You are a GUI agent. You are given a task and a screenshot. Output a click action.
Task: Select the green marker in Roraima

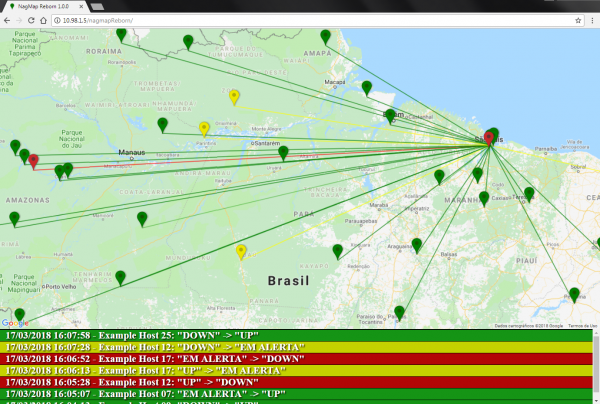pyautogui.click(x=121, y=35)
